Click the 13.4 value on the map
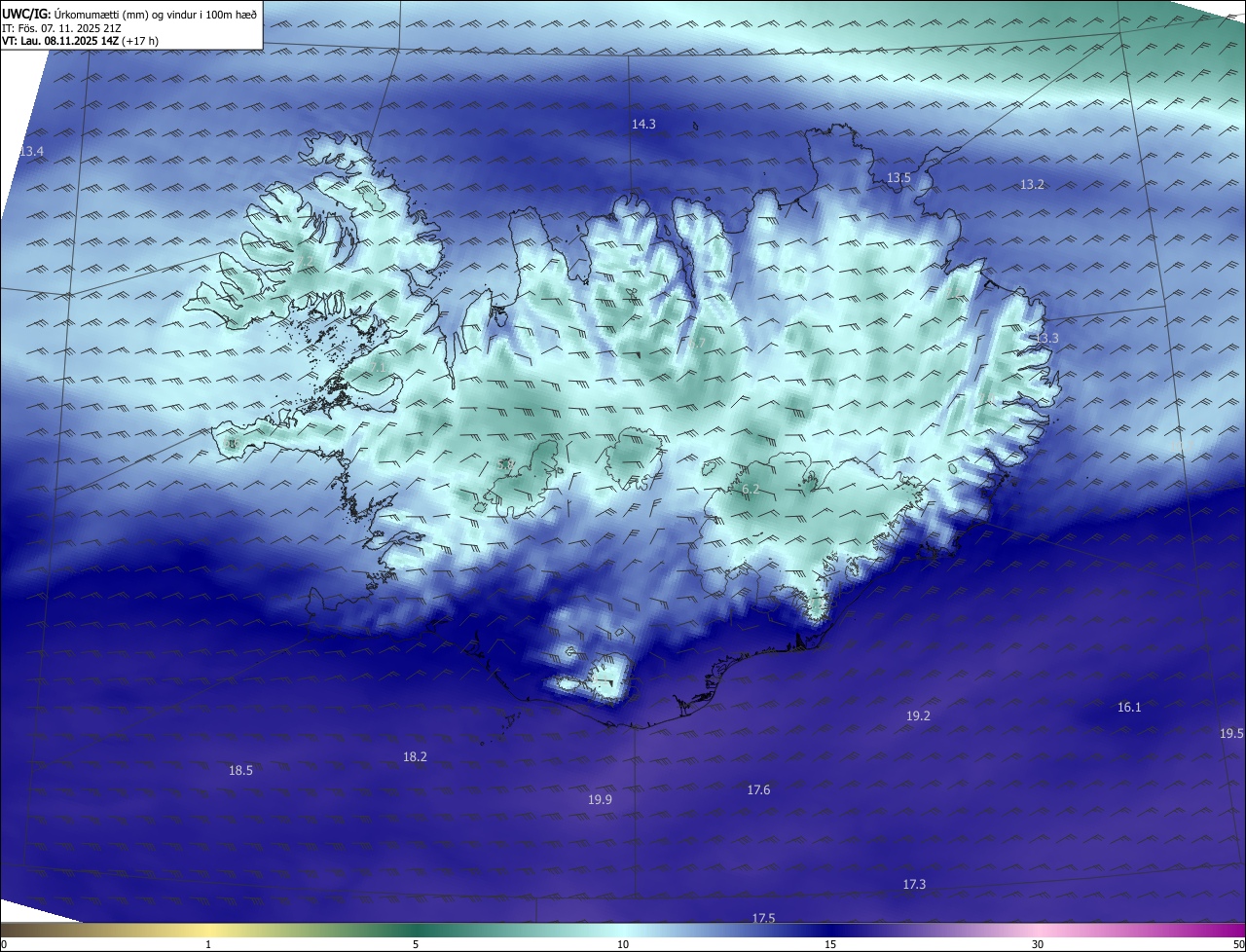1246x952 pixels. tap(31, 151)
